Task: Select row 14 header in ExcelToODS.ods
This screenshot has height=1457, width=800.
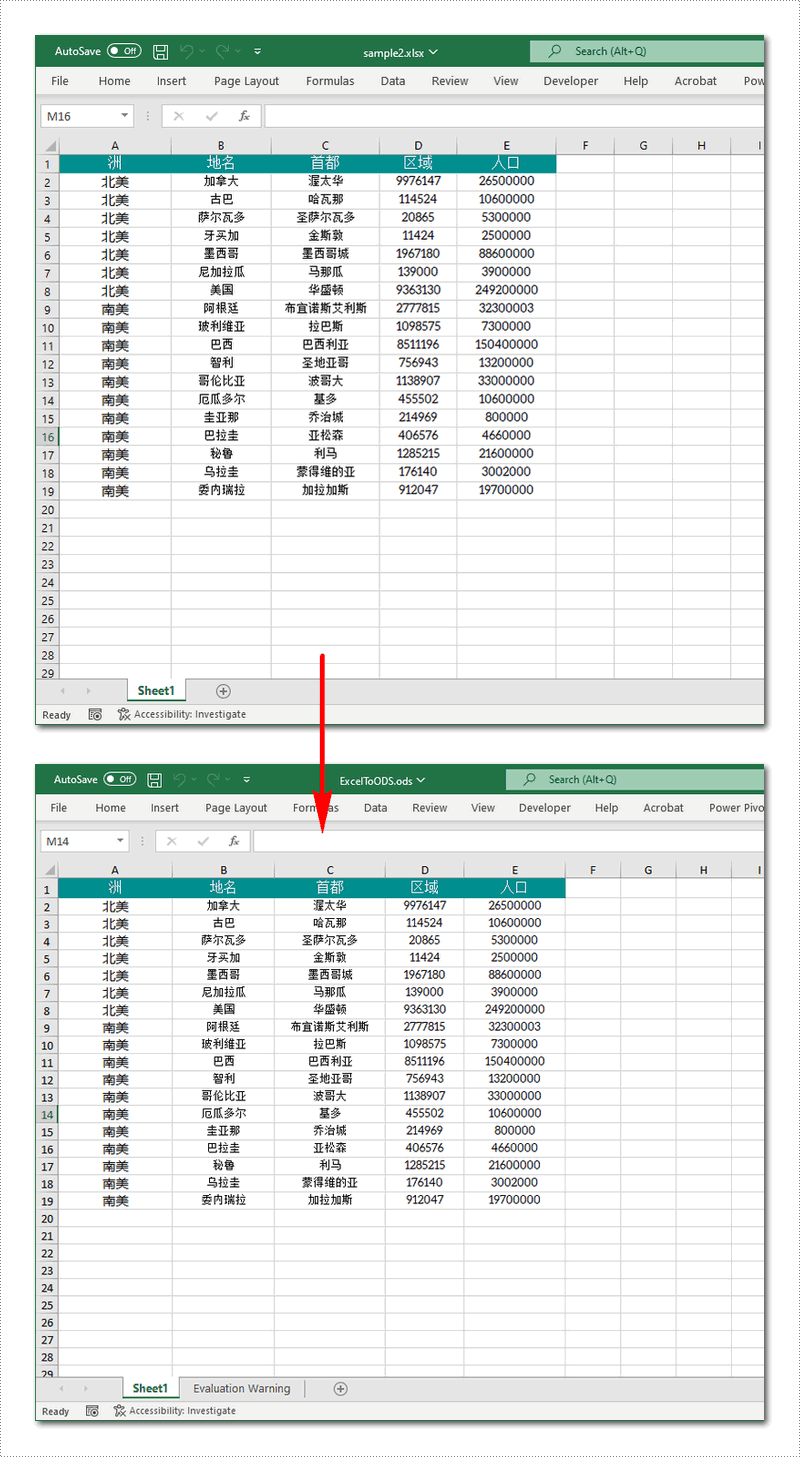Action: pos(47,1113)
